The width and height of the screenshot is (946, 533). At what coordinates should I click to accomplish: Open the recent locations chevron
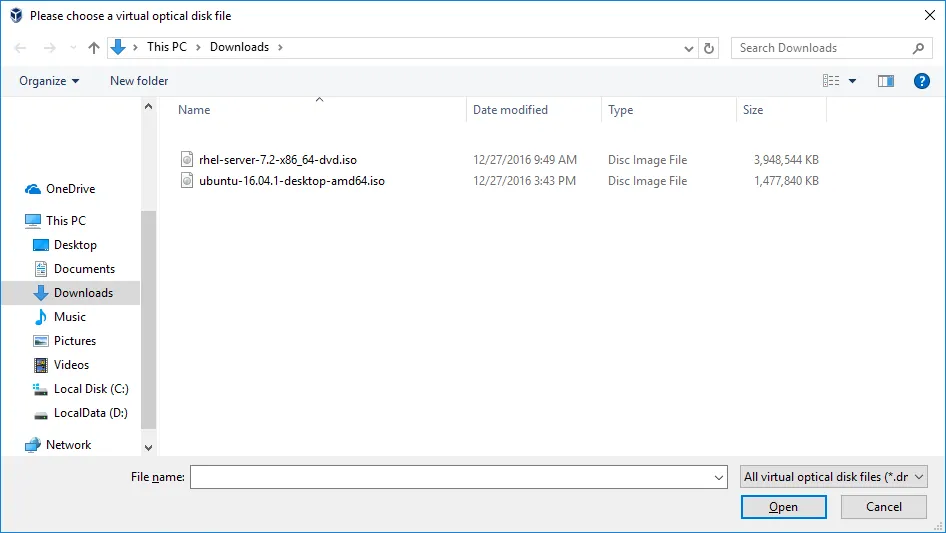[73, 48]
